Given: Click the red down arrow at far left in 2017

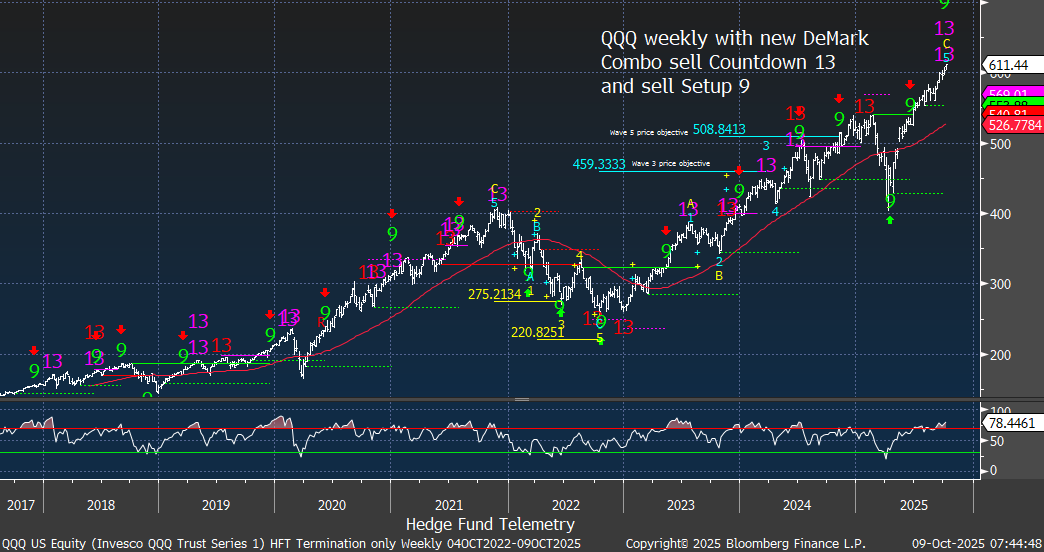Looking at the screenshot, I should [34, 350].
